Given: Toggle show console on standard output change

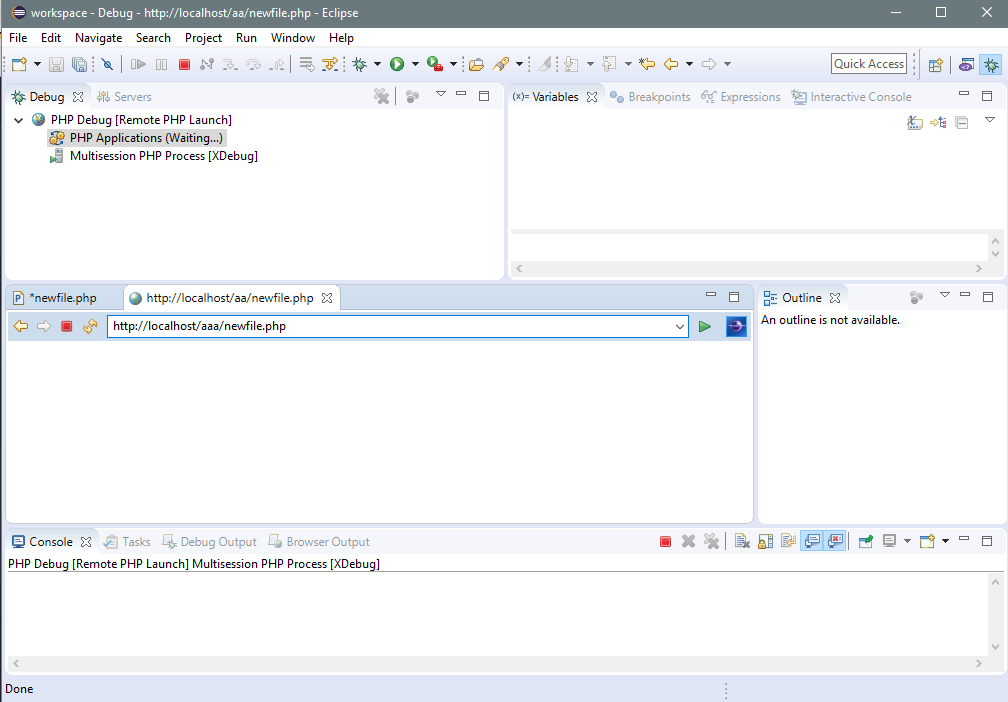Looking at the screenshot, I should pos(812,541).
